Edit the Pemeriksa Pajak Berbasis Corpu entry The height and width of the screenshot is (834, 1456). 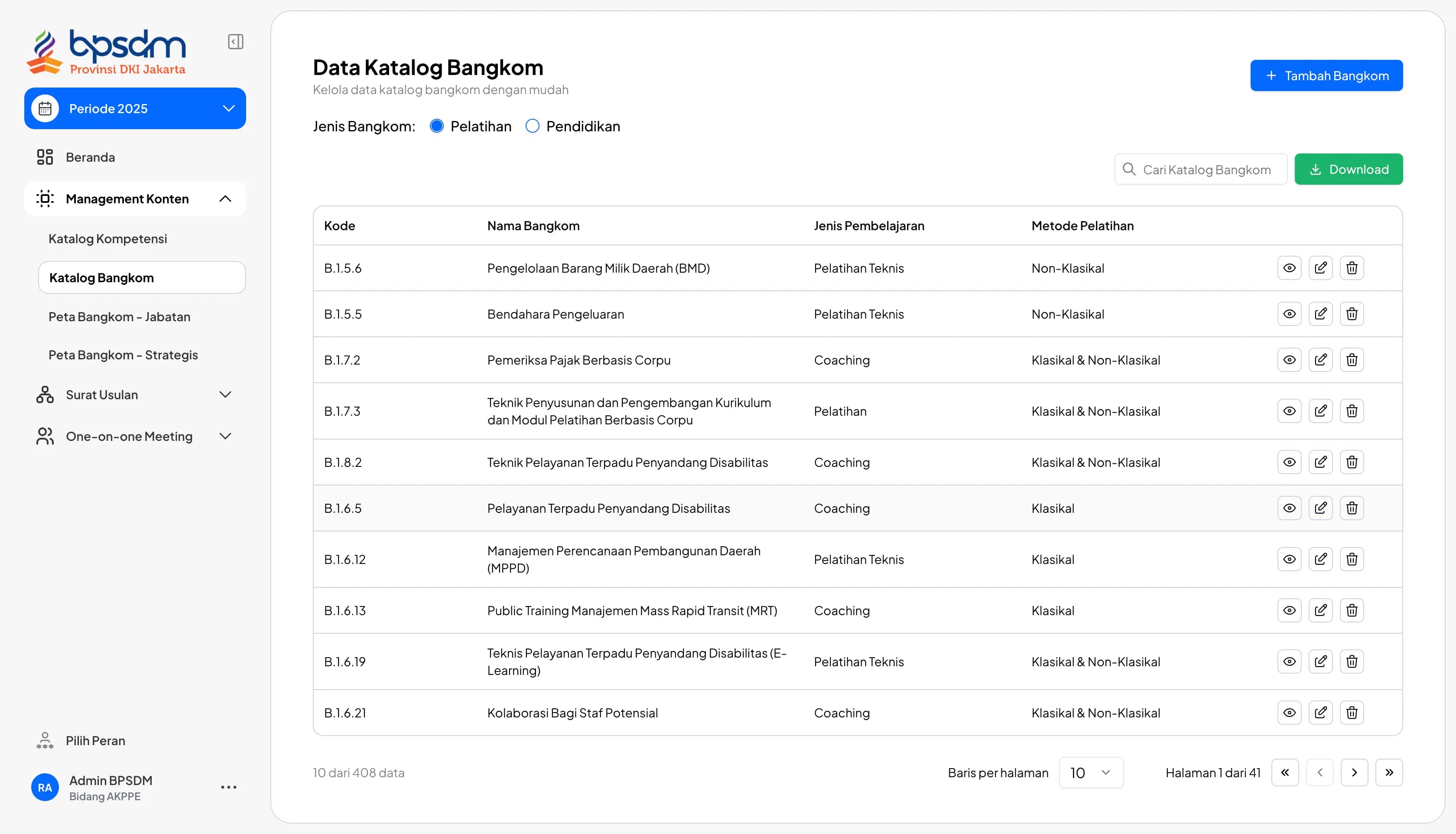click(x=1320, y=360)
